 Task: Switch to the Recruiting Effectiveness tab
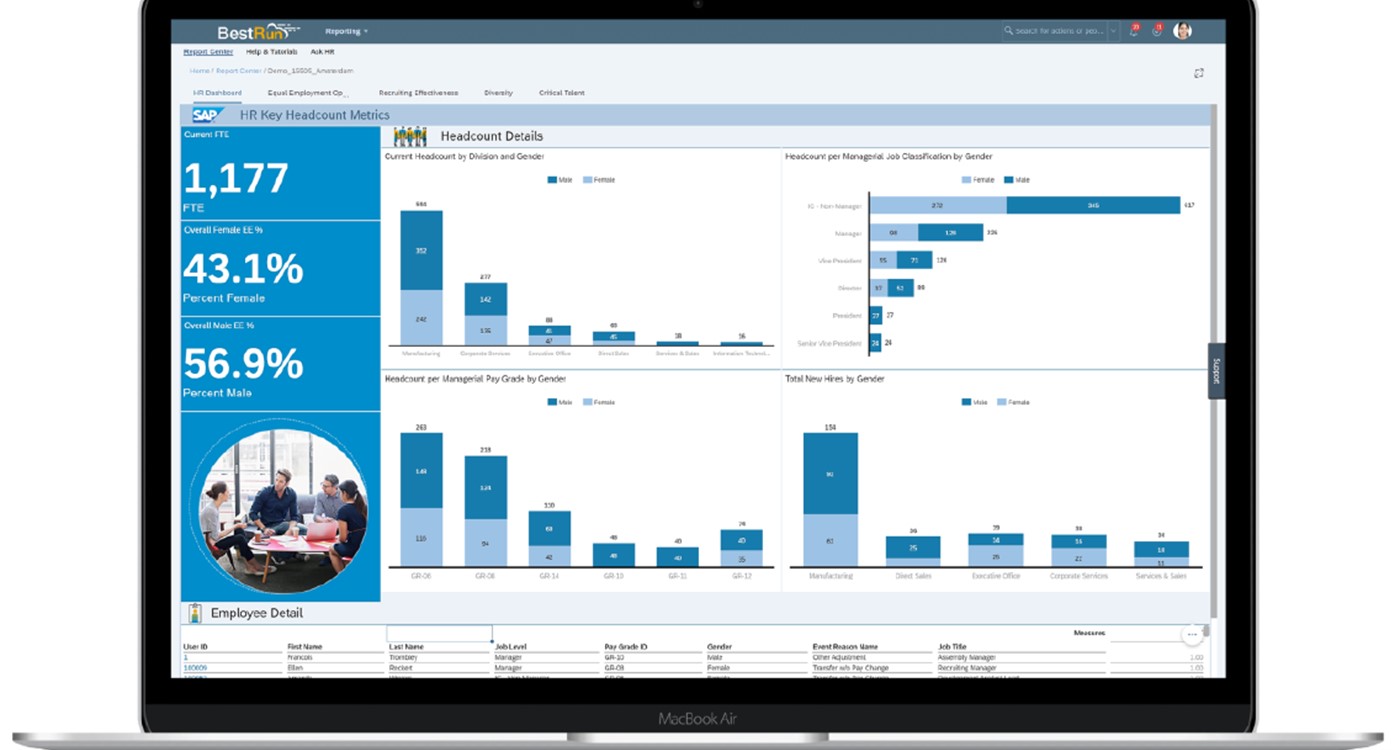click(418, 93)
